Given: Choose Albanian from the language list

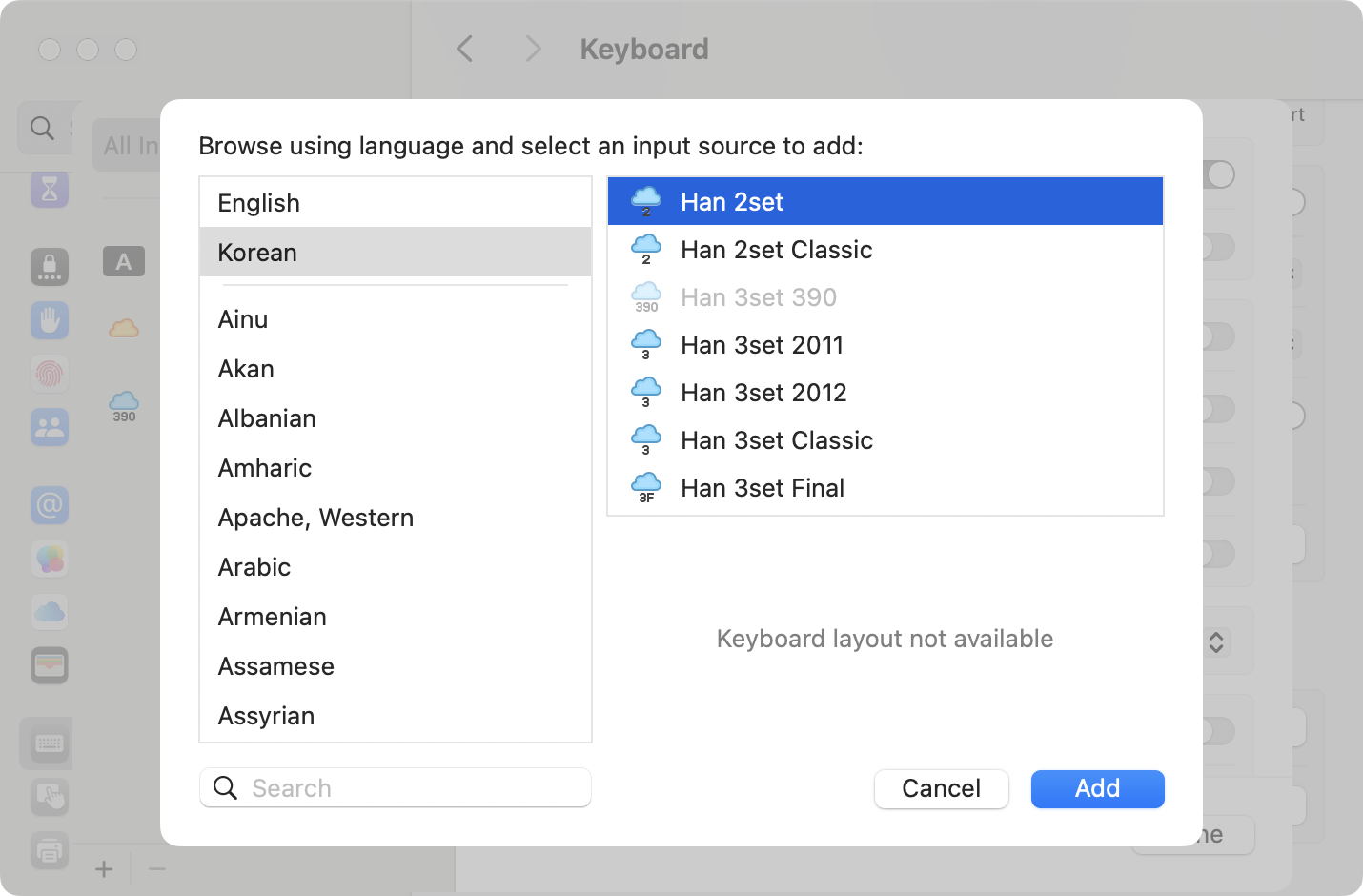Looking at the screenshot, I should (x=267, y=418).
